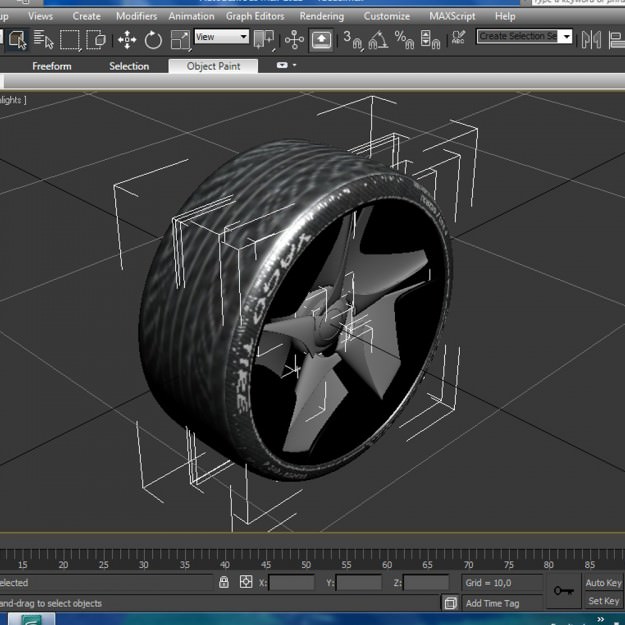Image resolution: width=625 pixels, height=625 pixels.
Task: Click the Mirror tool icon
Action: point(591,40)
